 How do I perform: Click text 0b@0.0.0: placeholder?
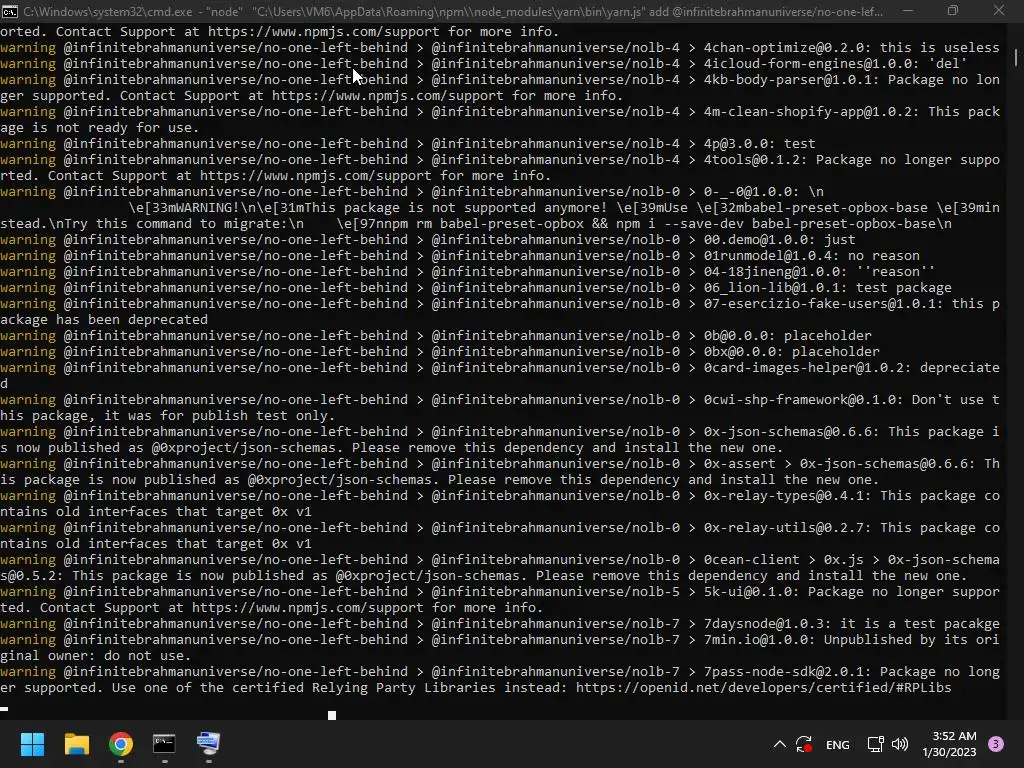tap(788, 336)
